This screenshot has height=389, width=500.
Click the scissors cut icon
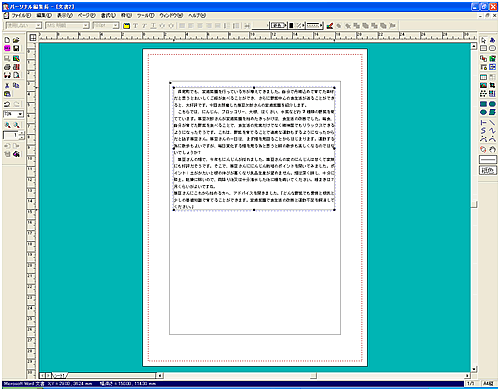7,86
